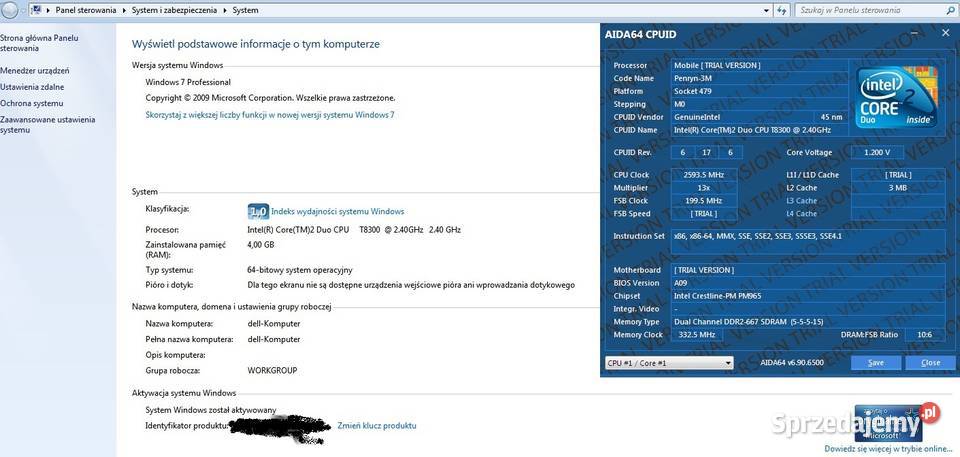Click the '2593.5 MHz' CPU clock value
The height and width of the screenshot is (457, 960).
[x=703, y=175]
